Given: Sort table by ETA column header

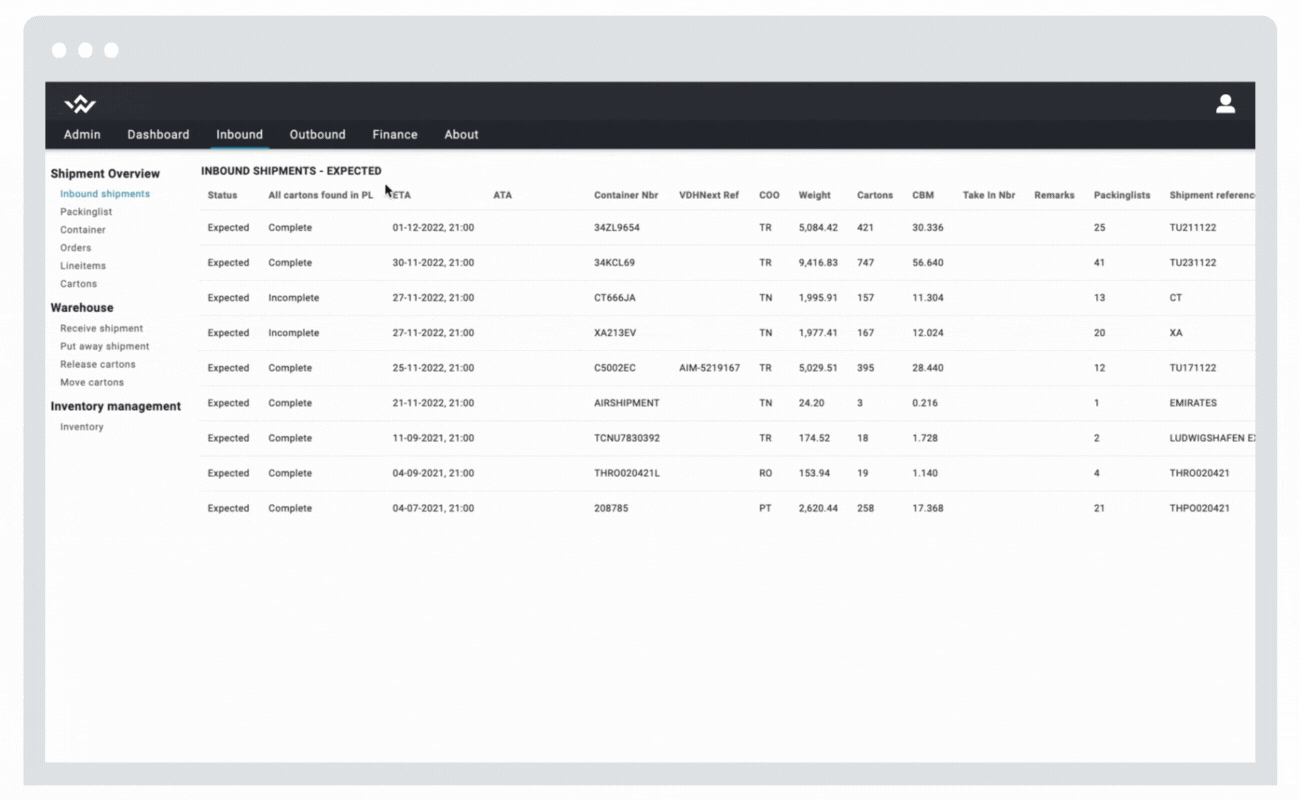Looking at the screenshot, I should [x=401, y=195].
